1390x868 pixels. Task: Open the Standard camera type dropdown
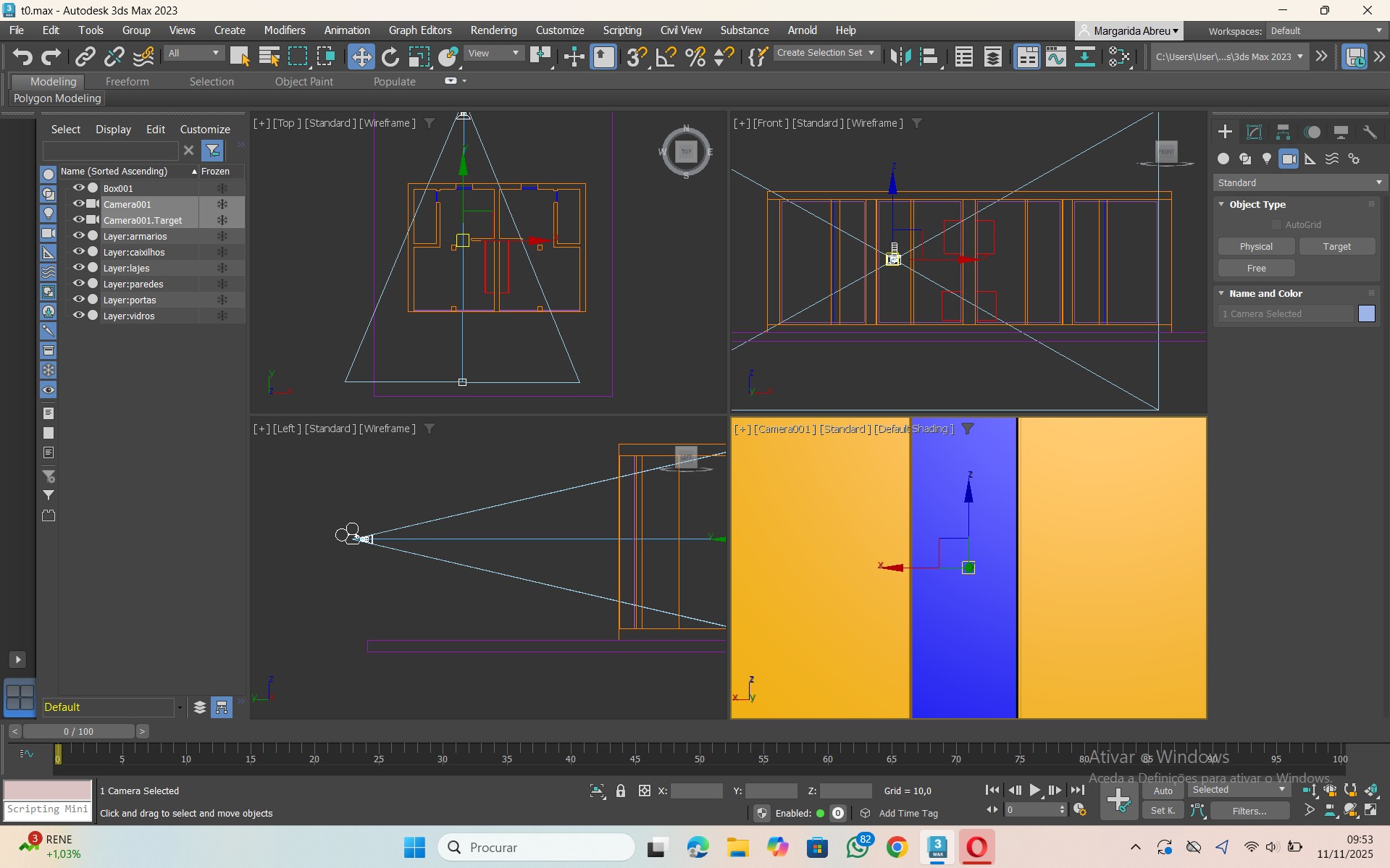click(x=1299, y=183)
